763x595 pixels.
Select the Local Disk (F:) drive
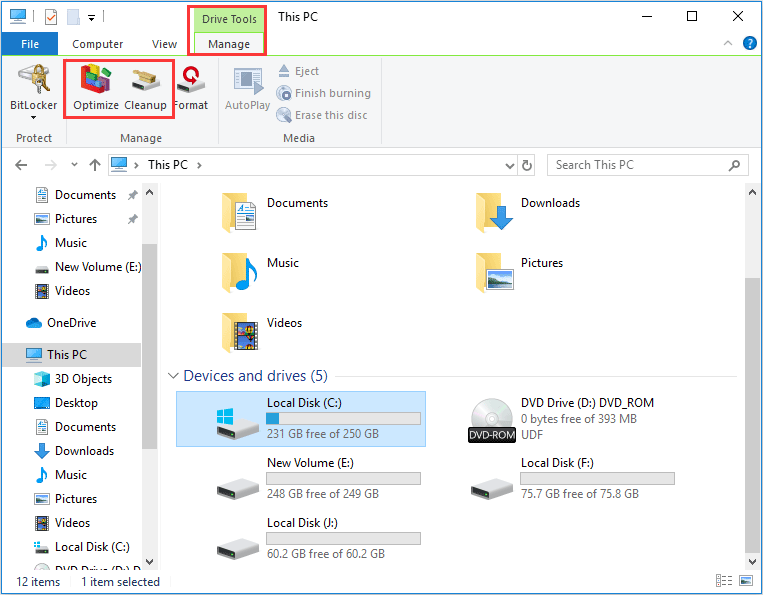[572, 478]
